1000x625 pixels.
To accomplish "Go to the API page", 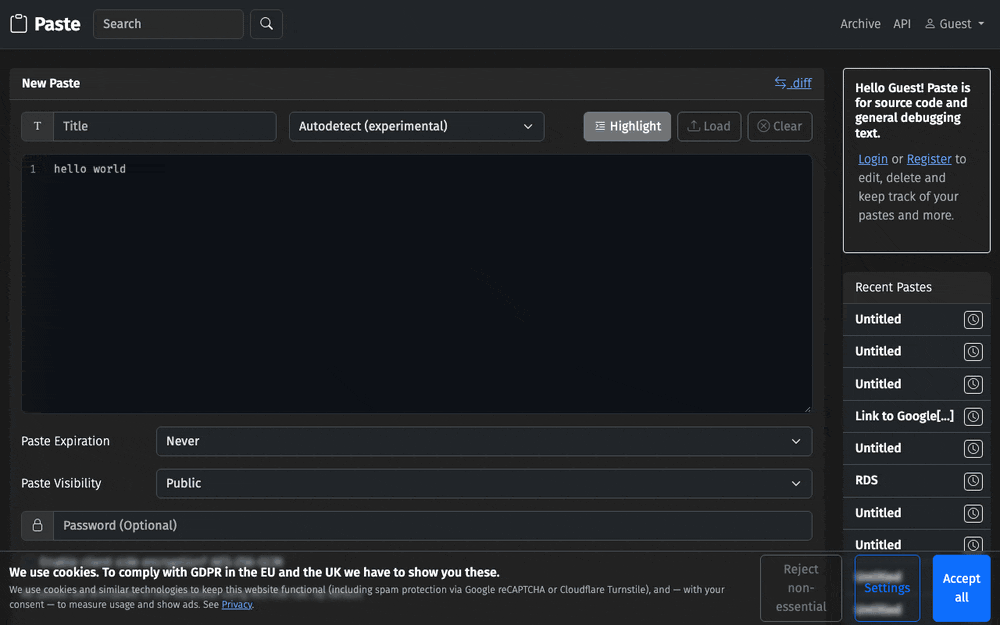I will (902, 24).
